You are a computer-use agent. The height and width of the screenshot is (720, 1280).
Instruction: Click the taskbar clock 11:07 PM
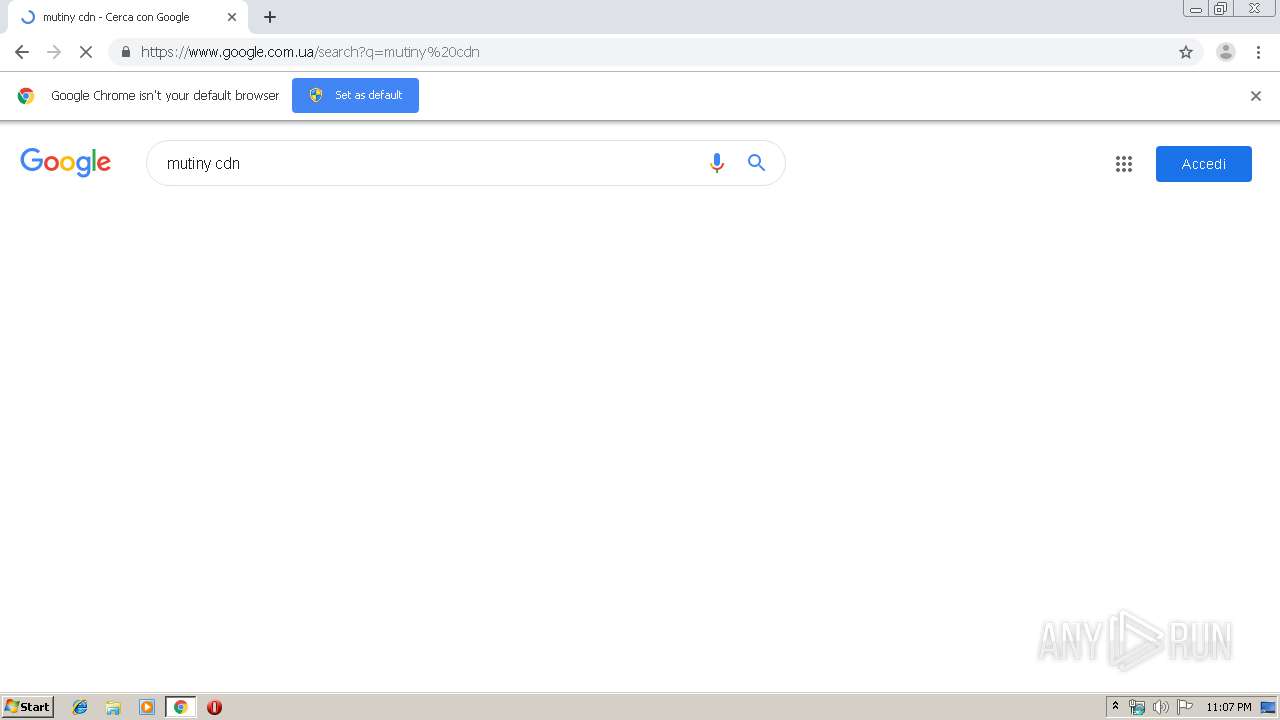point(1228,707)
